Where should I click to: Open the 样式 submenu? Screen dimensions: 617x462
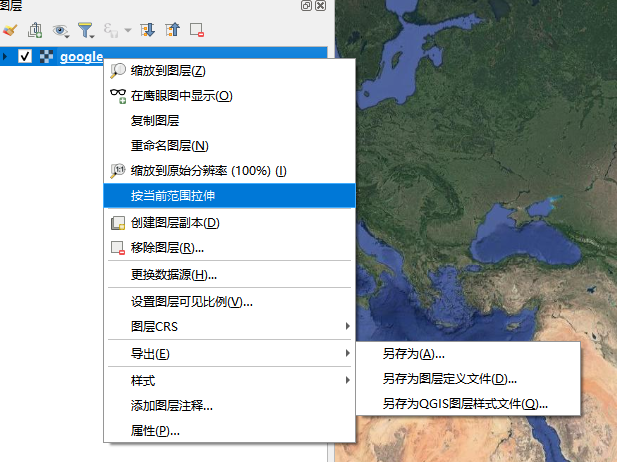(229, 381)
